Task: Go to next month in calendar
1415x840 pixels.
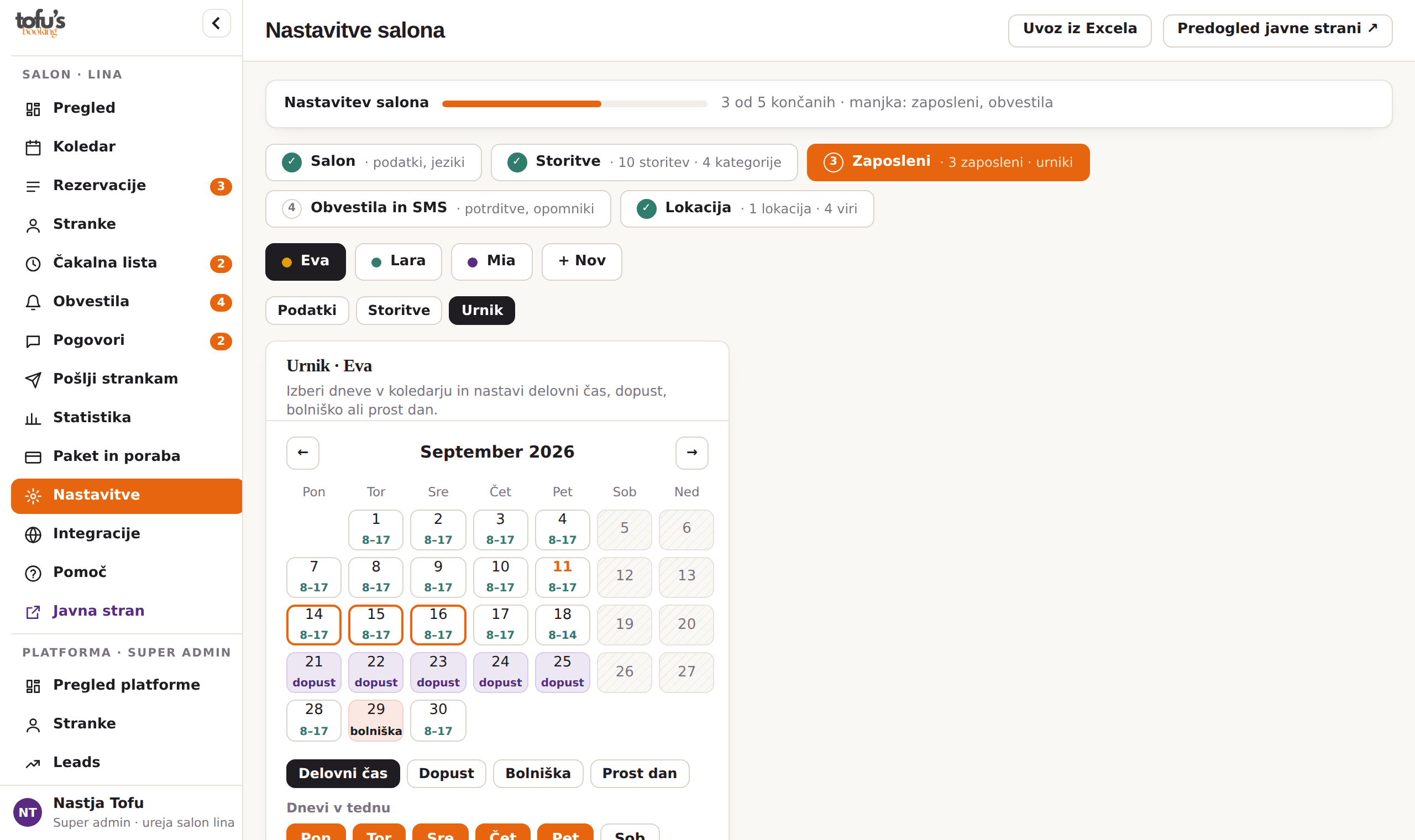Action: point(691,452)
